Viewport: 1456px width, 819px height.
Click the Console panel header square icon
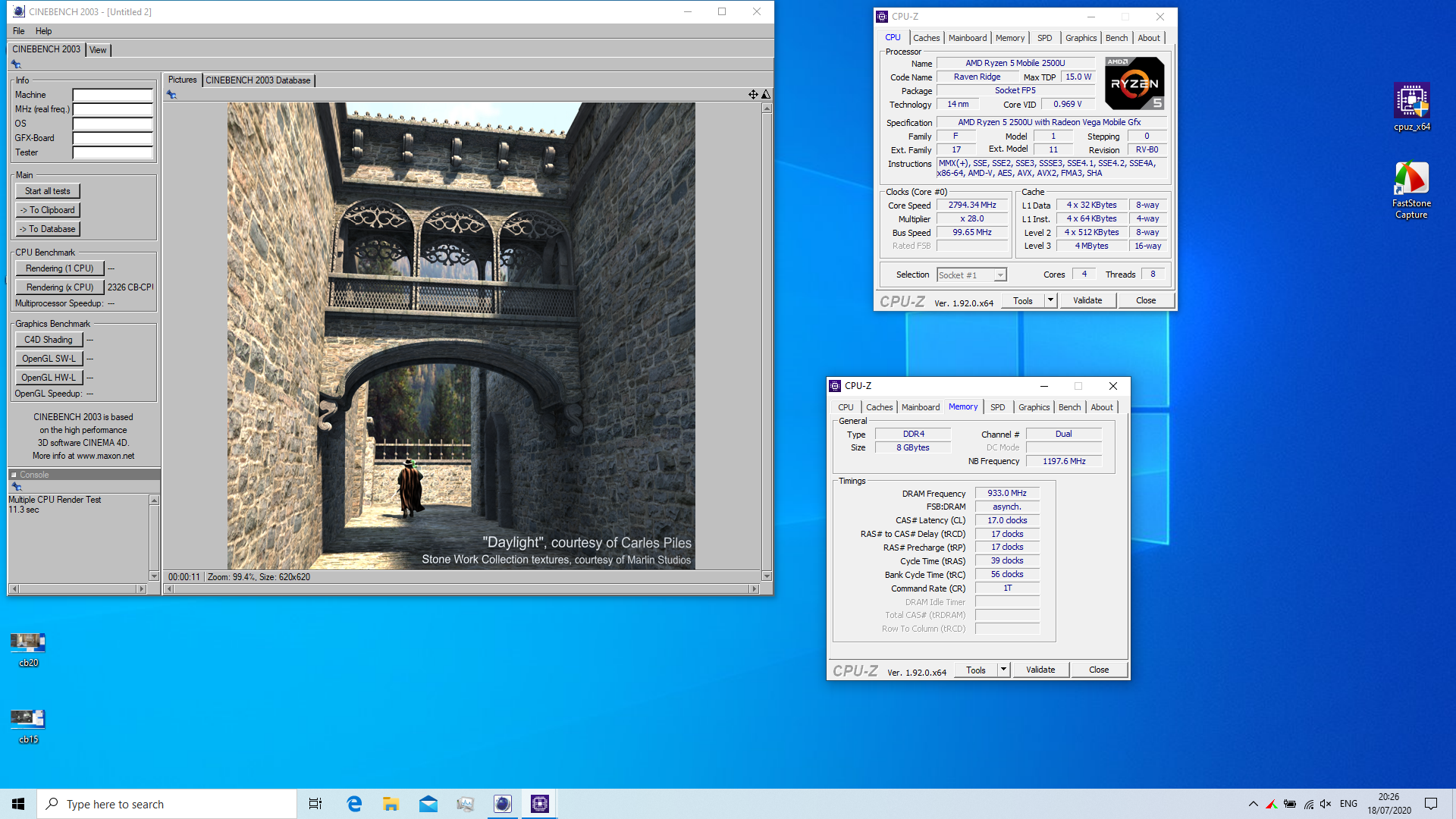pyautogui.click(x=14, y=475)
